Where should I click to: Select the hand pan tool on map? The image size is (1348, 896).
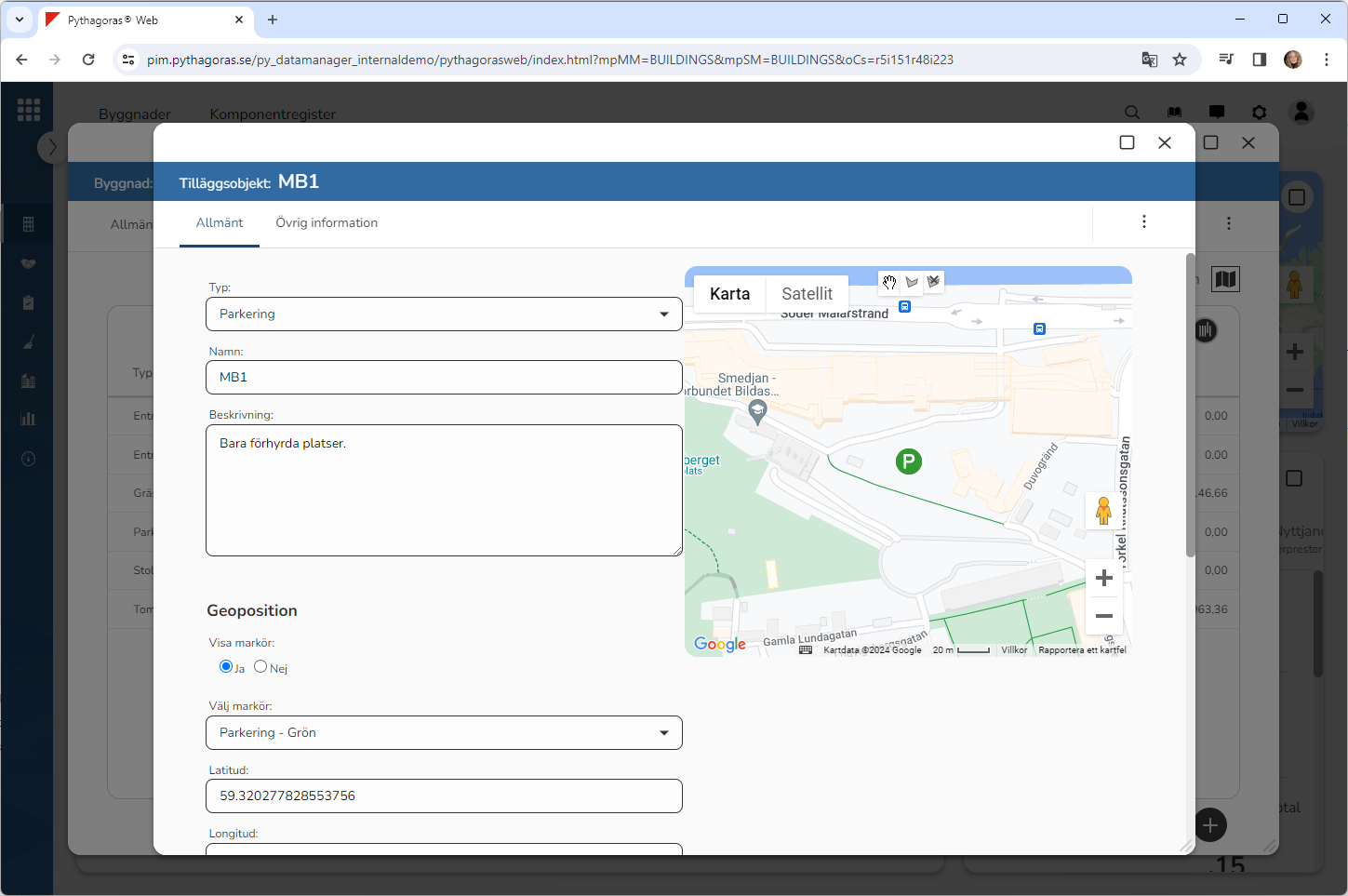889,282
